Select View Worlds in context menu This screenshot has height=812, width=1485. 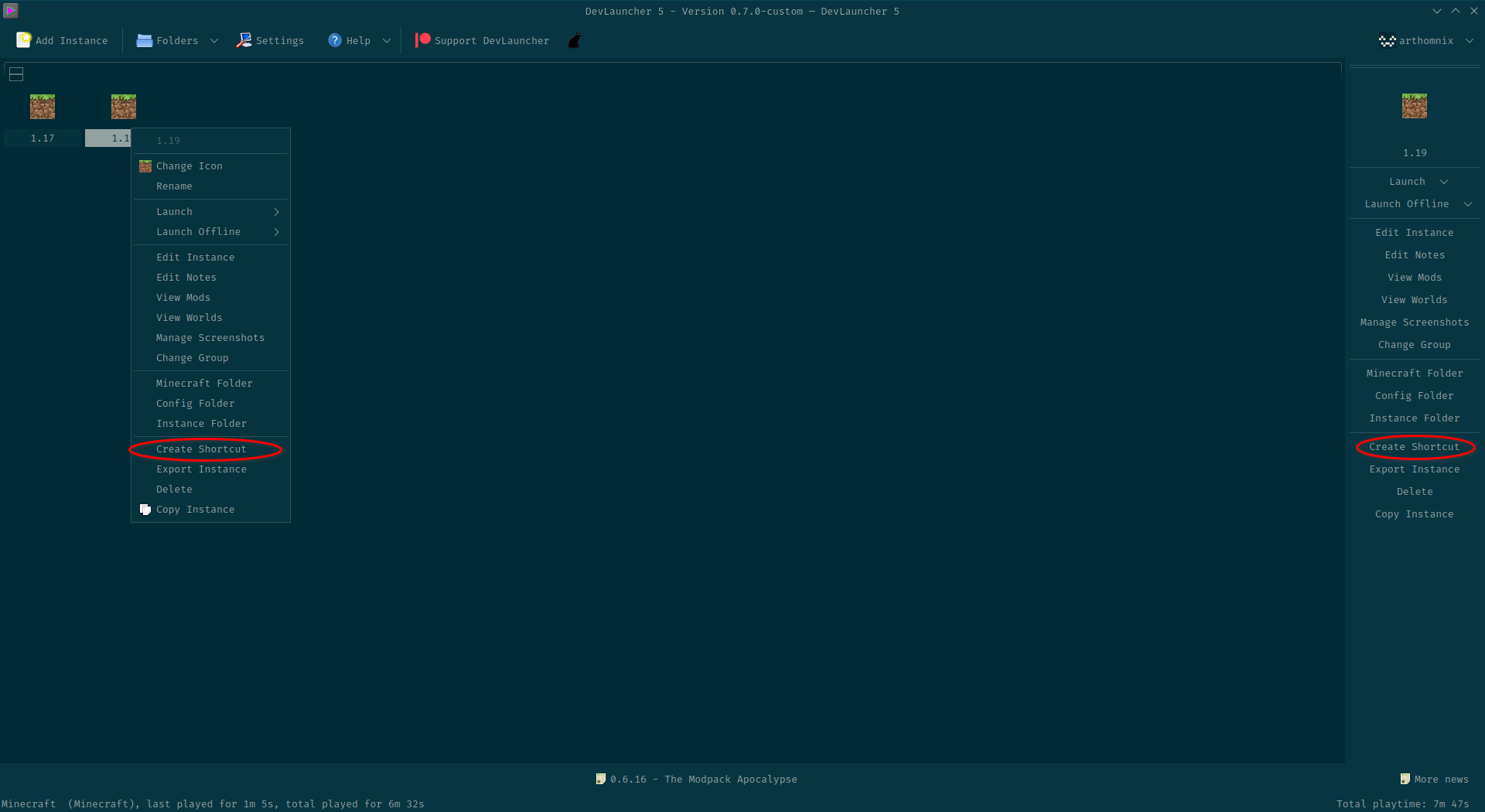(210, 318)
